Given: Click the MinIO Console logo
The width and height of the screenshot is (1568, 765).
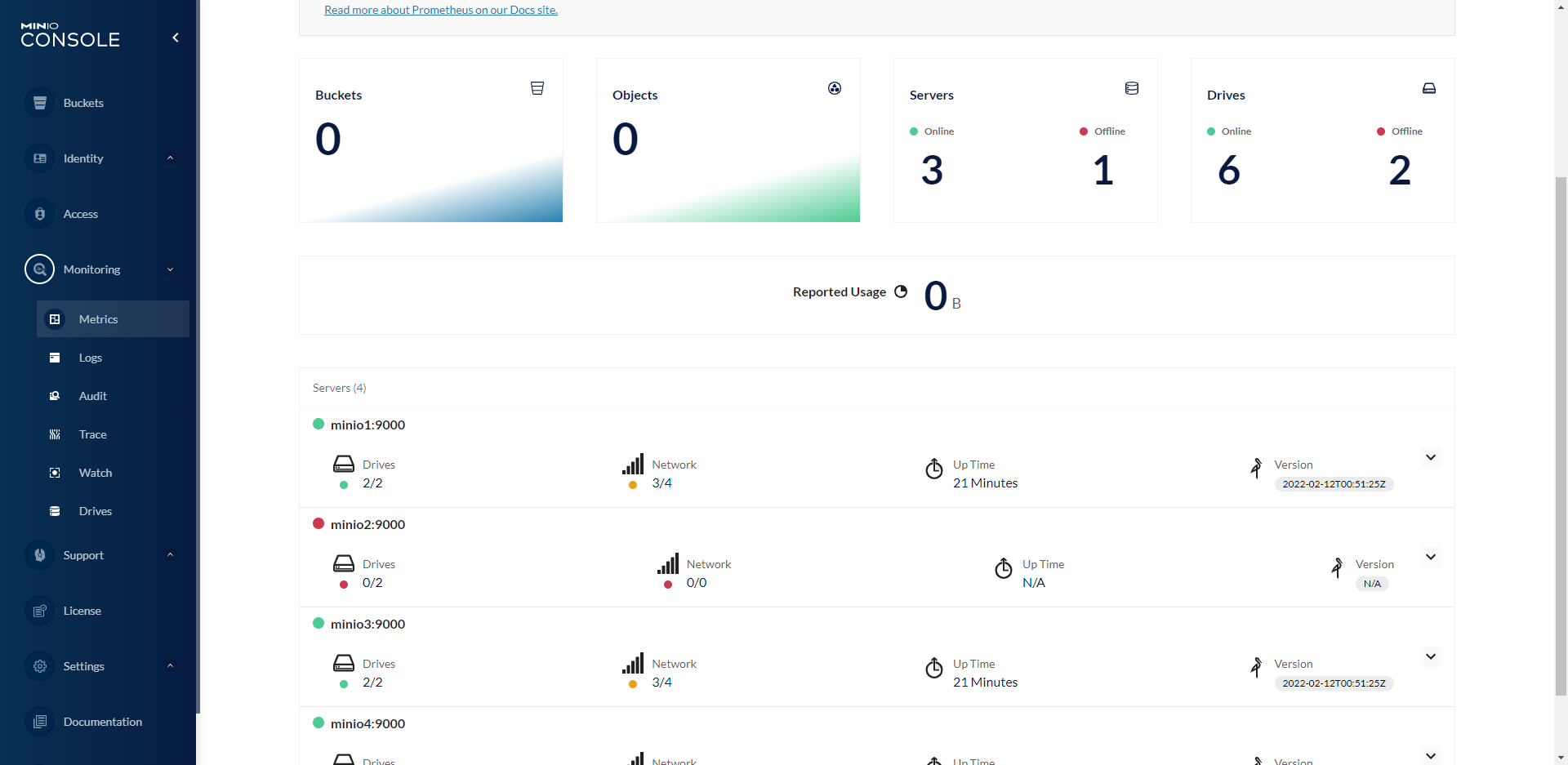Looking at the screenshot, I should [70, 35].
